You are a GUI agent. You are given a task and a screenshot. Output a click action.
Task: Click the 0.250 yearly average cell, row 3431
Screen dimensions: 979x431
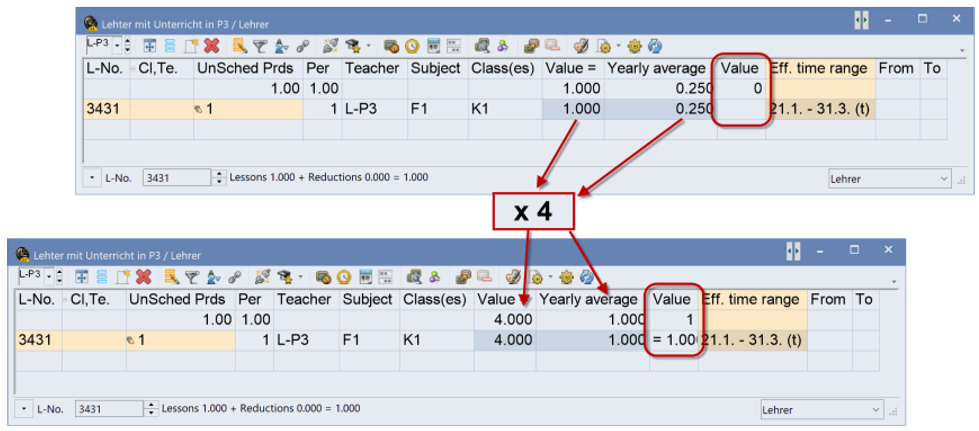pyautogui.click(x=659, y=109)
